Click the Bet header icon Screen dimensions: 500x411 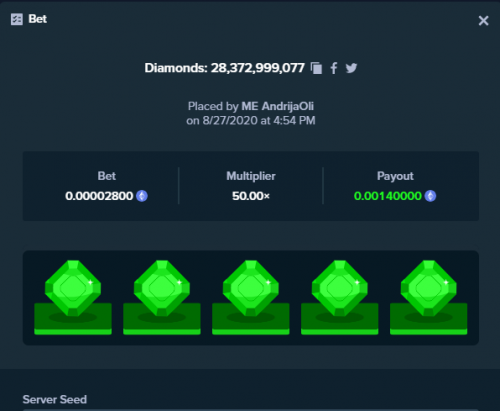(17, 19)
